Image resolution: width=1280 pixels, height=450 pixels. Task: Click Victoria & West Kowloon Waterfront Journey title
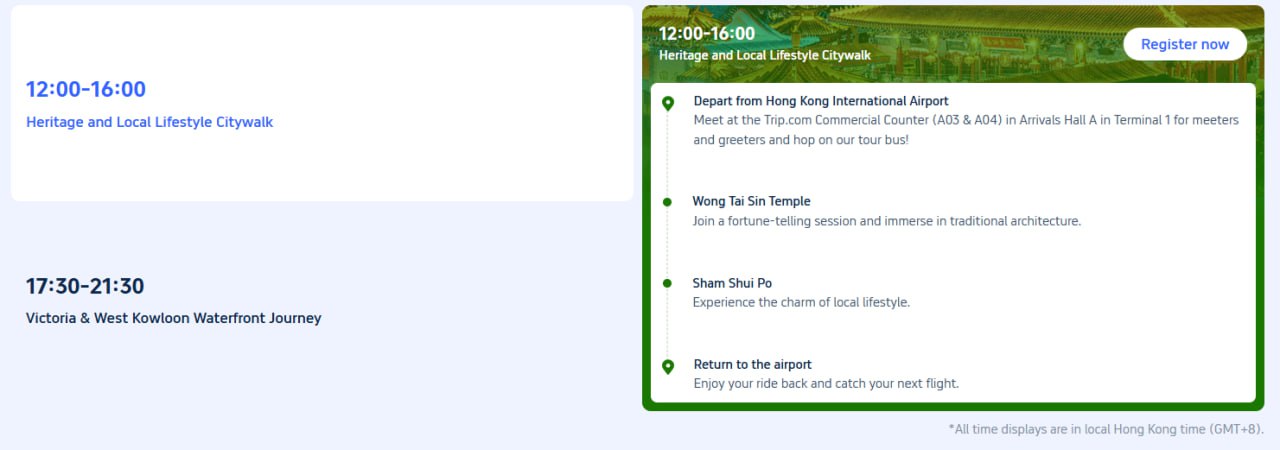[174, 318]
